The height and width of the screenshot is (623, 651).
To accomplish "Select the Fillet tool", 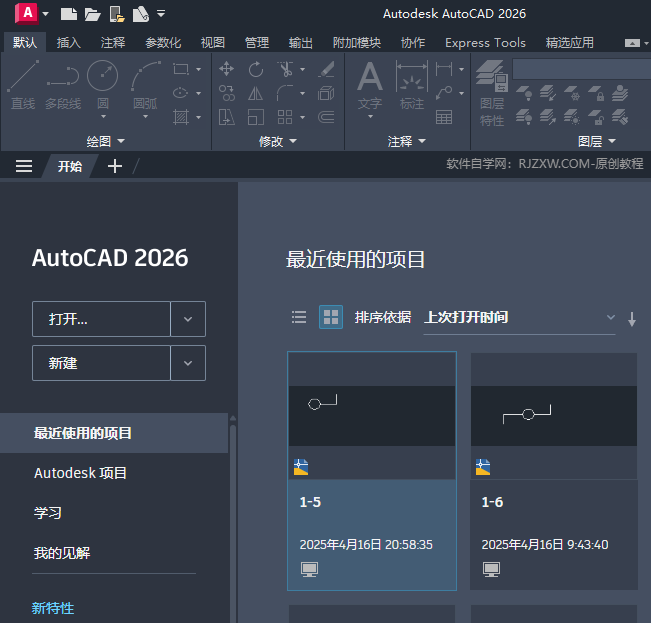I will tap(285, 93).
